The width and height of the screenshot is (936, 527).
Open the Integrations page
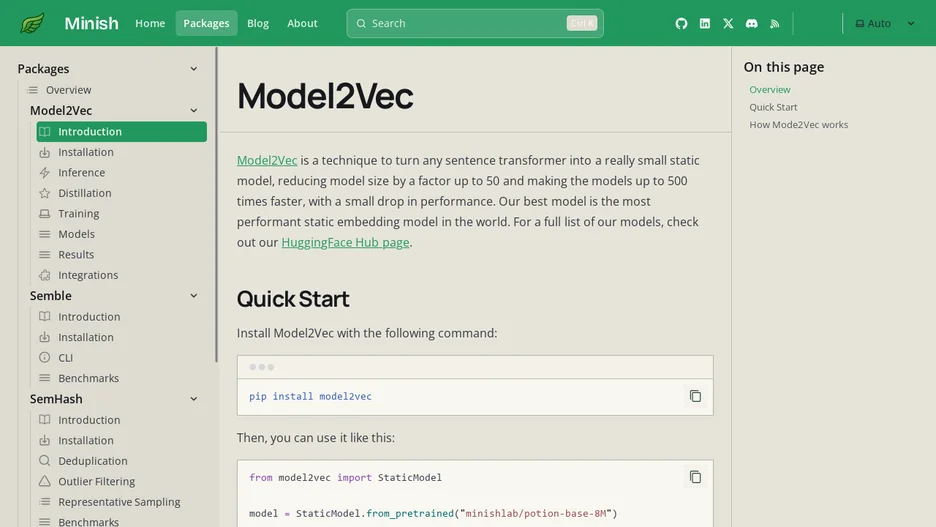pos(88,275)
